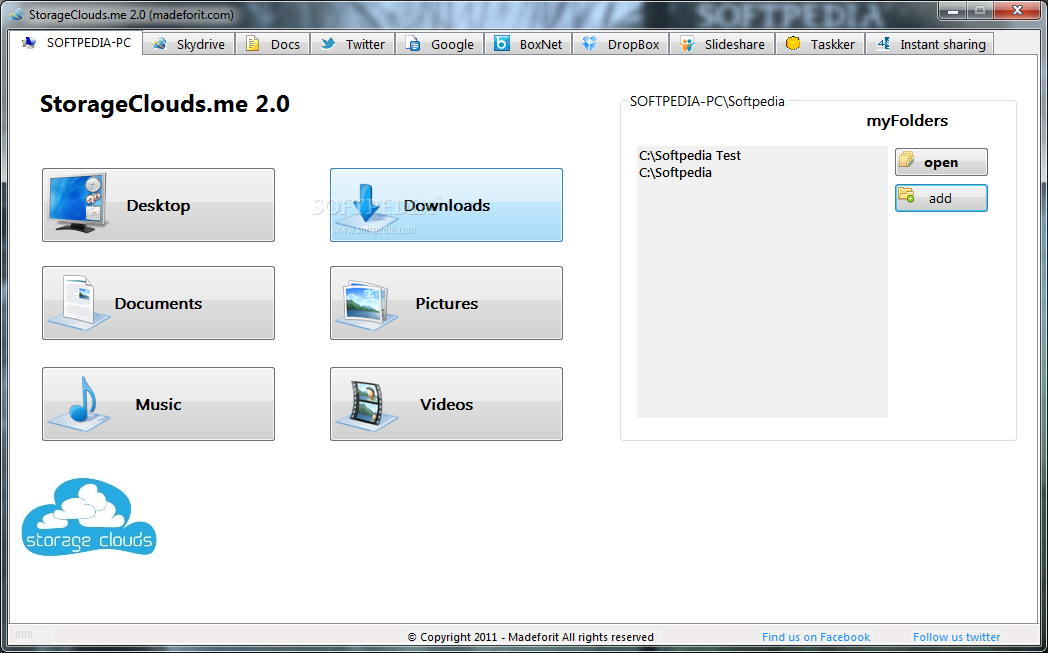
Task: Click the Desktop monitor icon
Action: click(78, 203)
